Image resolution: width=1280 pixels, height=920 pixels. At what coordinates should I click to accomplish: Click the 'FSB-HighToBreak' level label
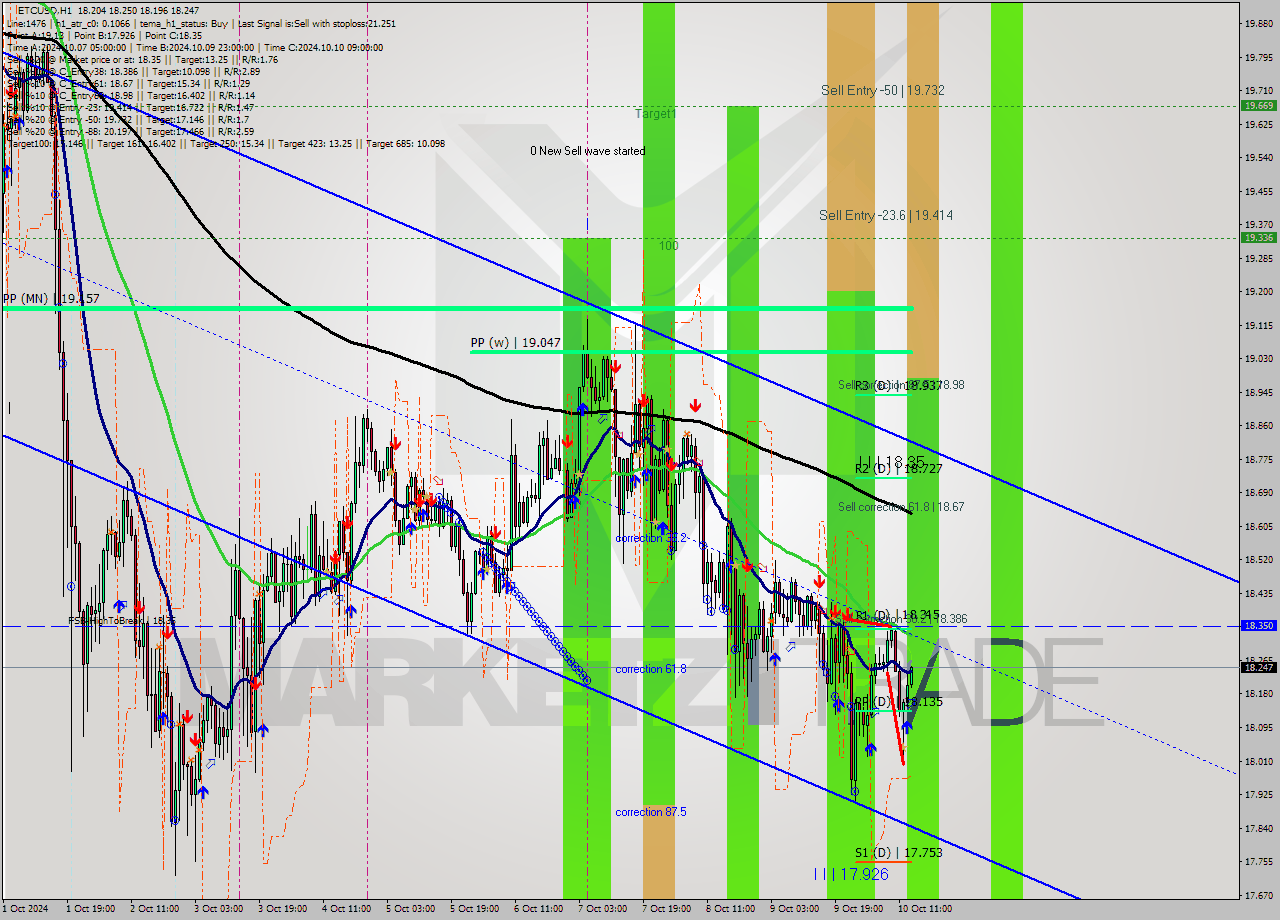coord(122,620)
